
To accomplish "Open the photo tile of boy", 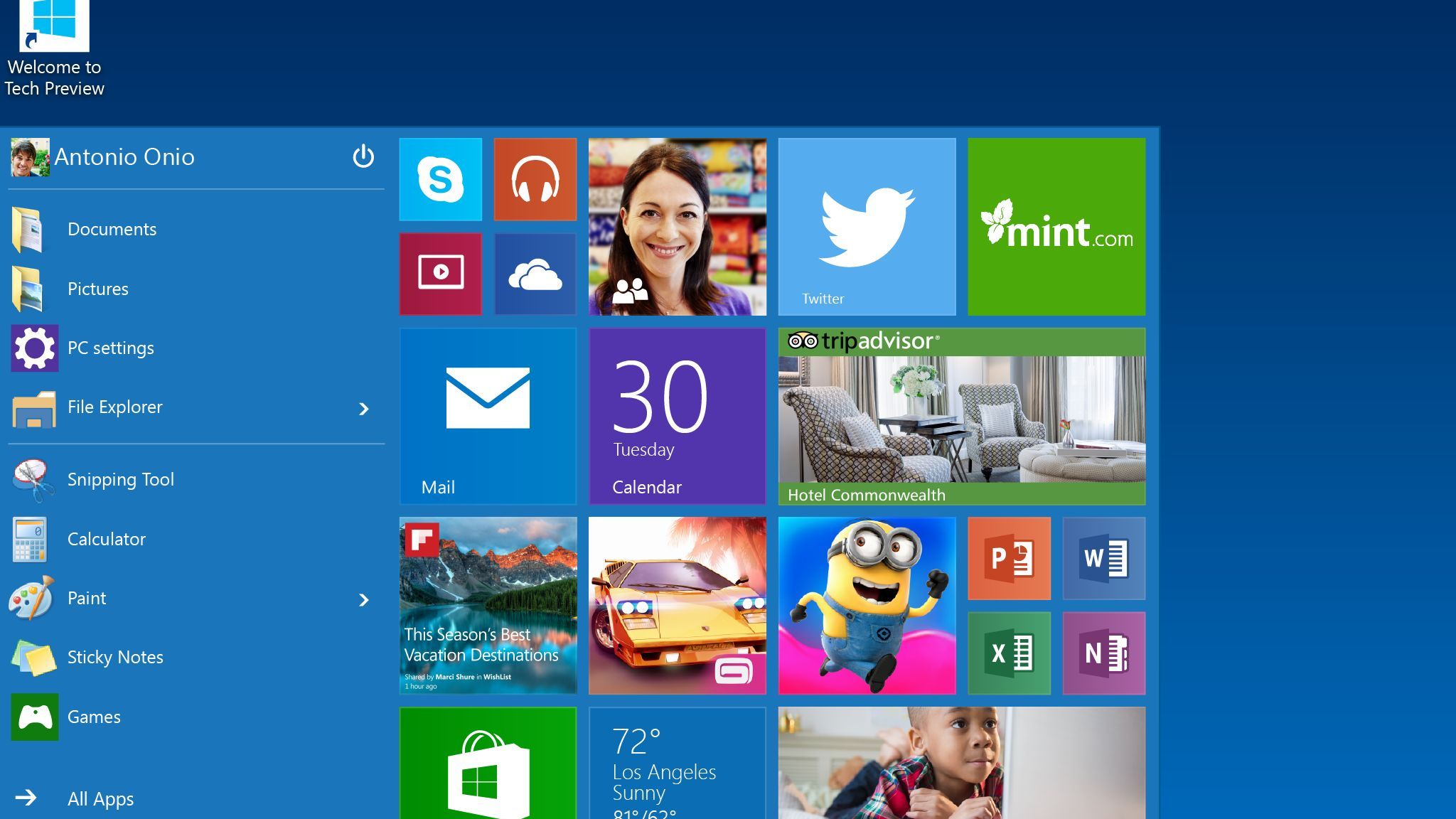I will tap(962, 763).
